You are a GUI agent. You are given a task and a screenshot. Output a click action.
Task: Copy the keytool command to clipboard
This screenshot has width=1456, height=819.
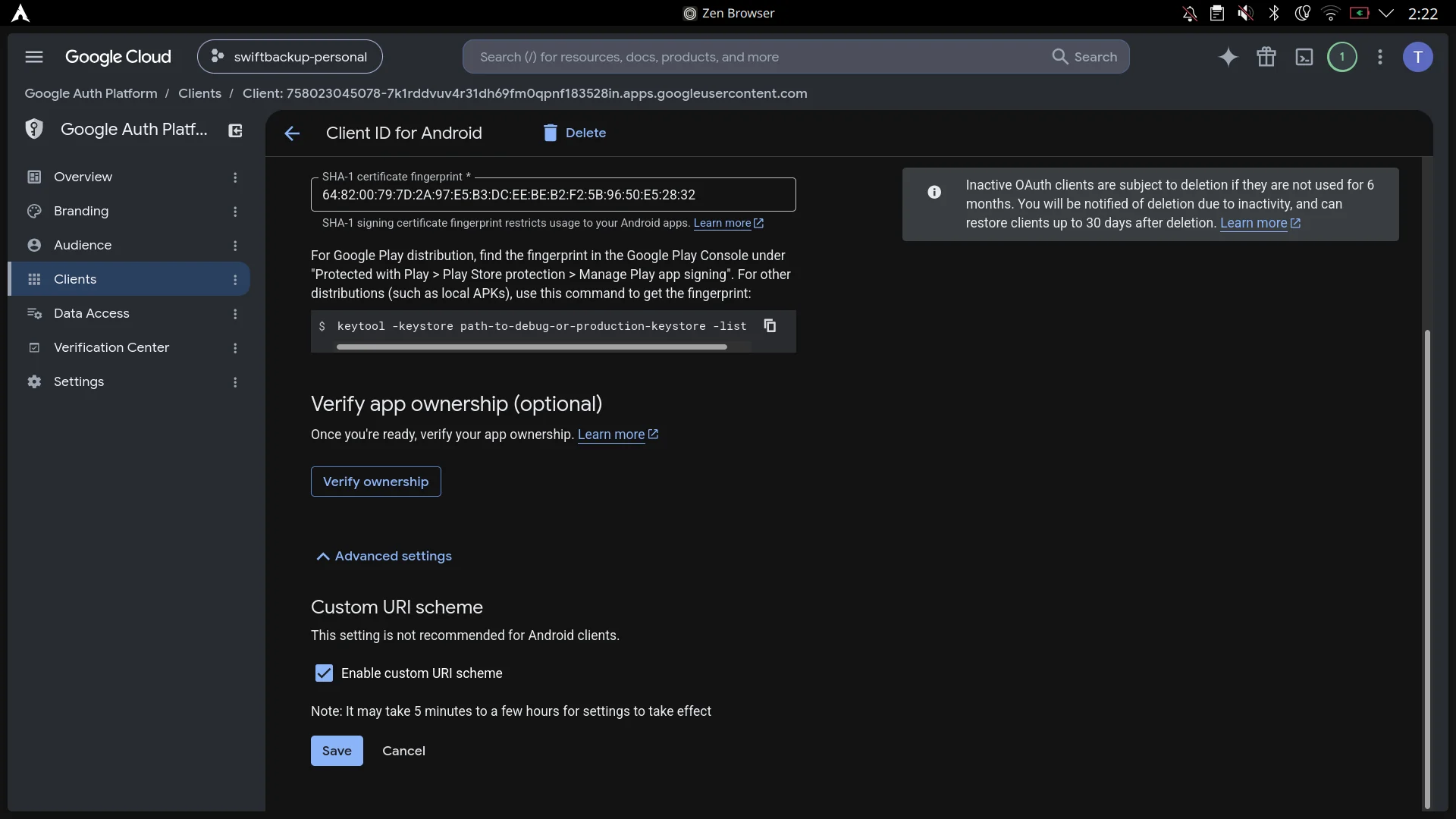tap(770, 325)
